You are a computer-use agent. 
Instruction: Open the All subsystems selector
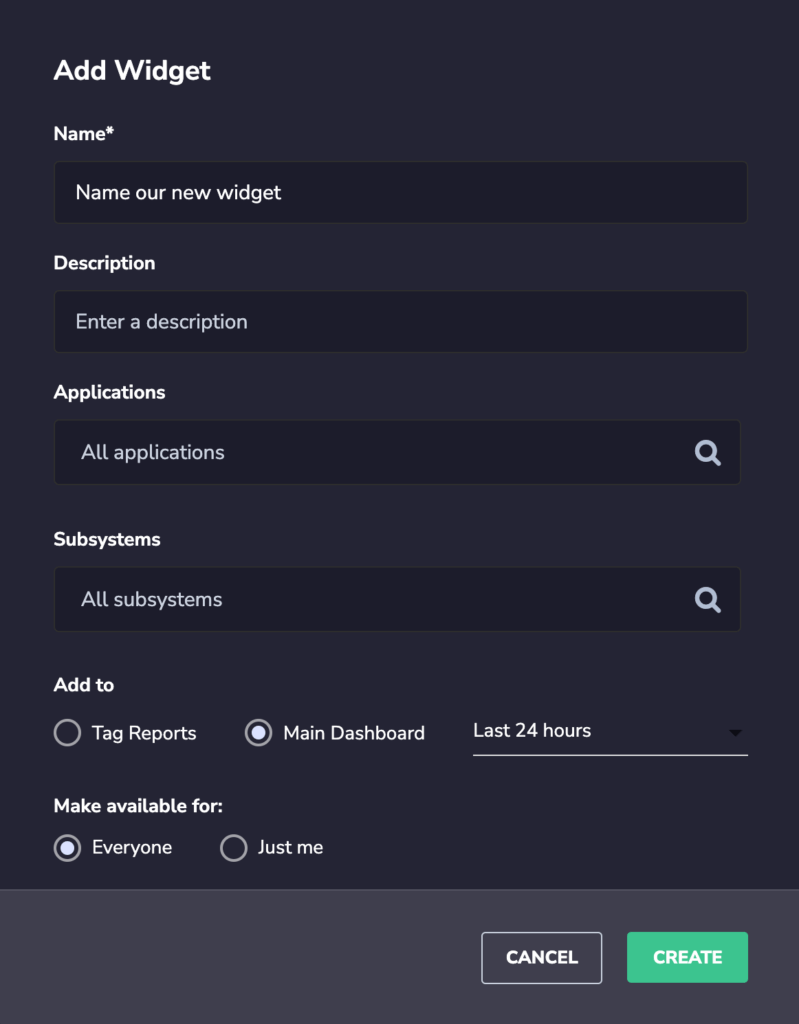397,600
